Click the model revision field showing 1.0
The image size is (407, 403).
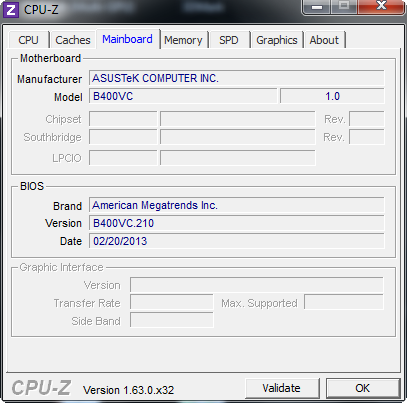pos(332,96)
